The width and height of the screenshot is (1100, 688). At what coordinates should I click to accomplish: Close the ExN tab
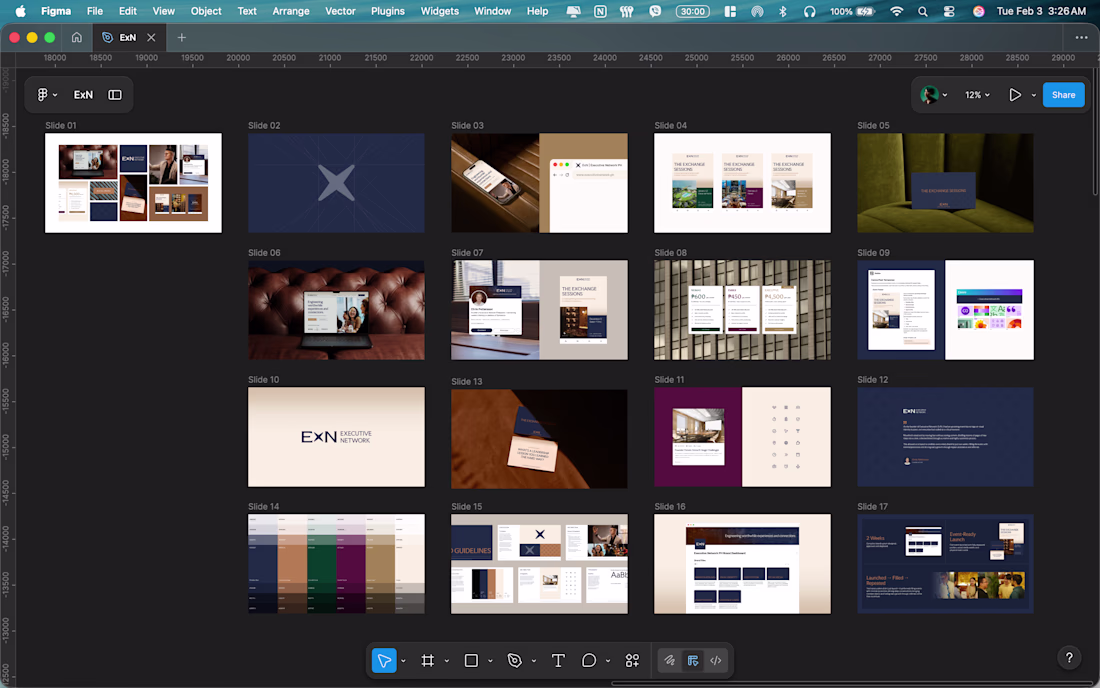(151, 38)
